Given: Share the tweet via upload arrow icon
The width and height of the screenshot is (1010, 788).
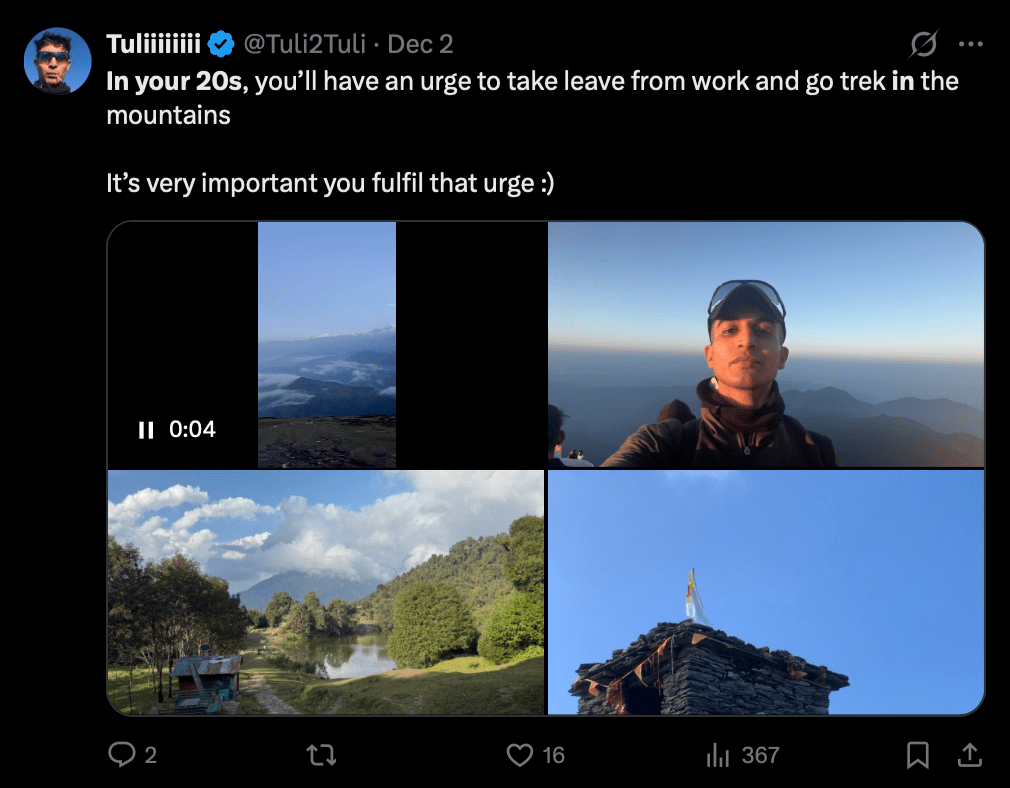Looking at the screenshot, I should pos(969,755).
